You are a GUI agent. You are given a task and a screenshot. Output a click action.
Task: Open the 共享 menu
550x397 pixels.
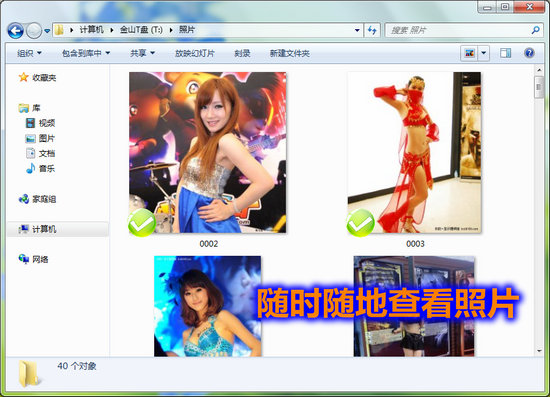(142, 53)
